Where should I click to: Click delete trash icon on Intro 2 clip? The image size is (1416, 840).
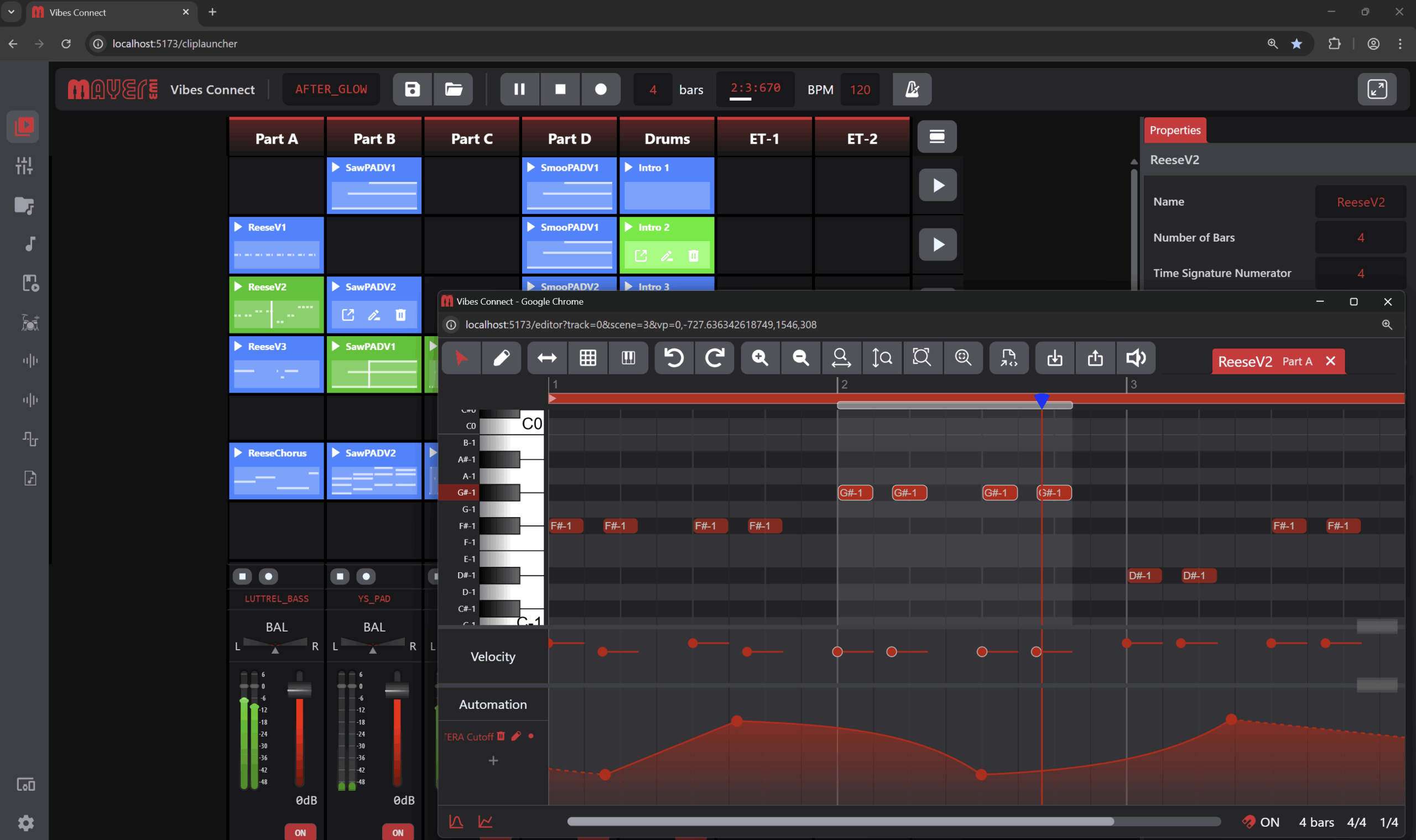[693, 256]
